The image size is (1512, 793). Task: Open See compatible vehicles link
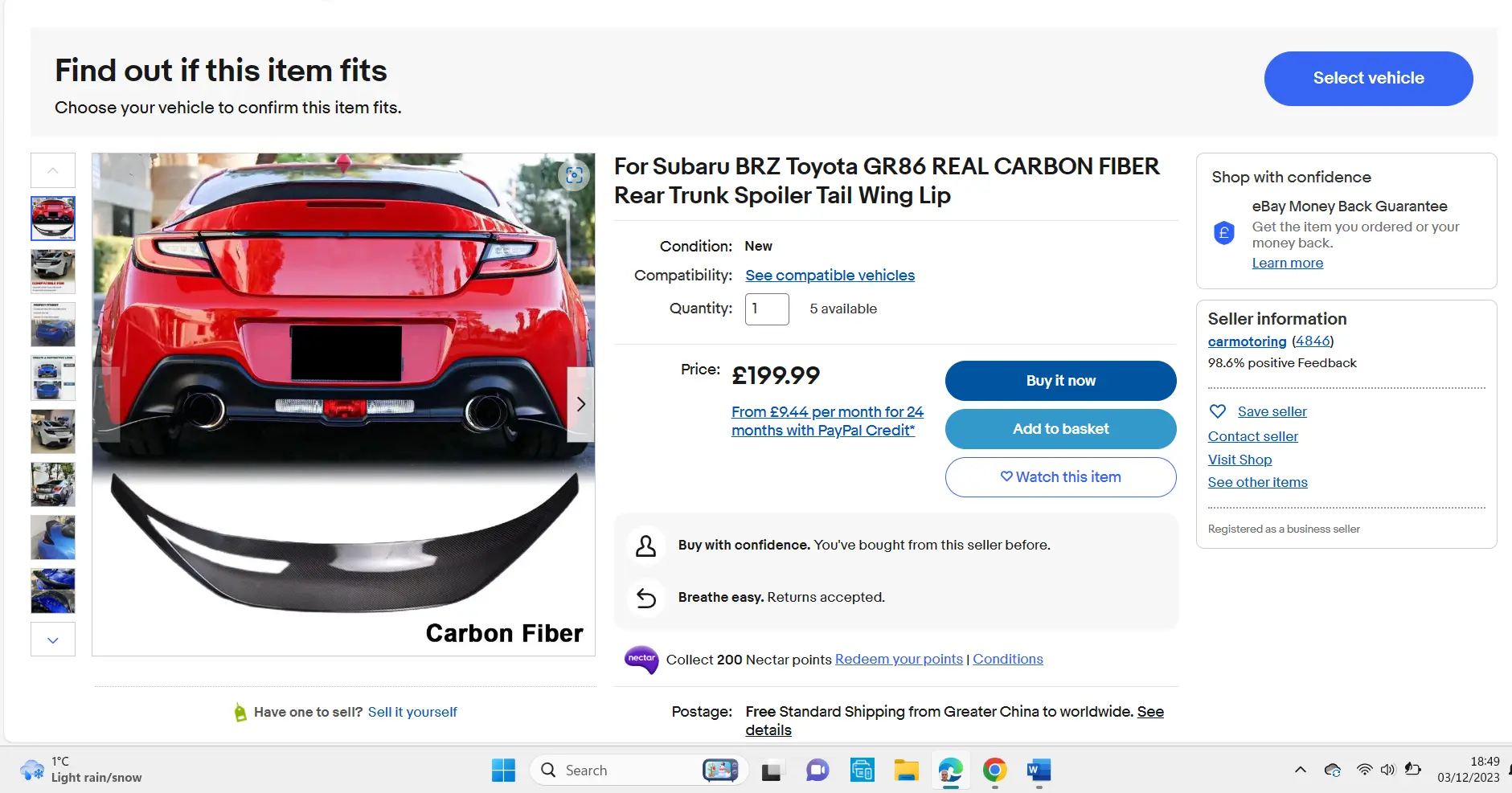coord(830,276)
